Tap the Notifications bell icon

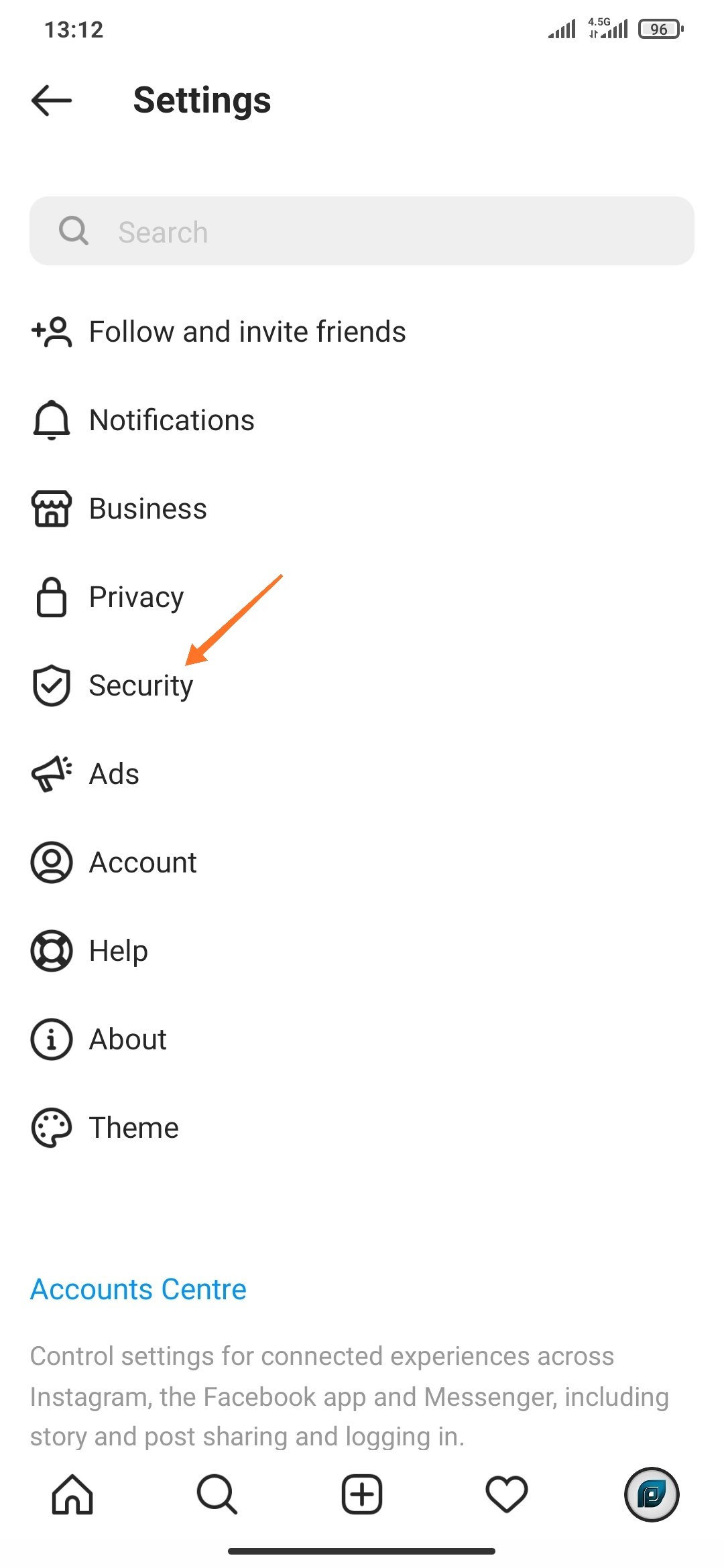click(x=52, y=420)
